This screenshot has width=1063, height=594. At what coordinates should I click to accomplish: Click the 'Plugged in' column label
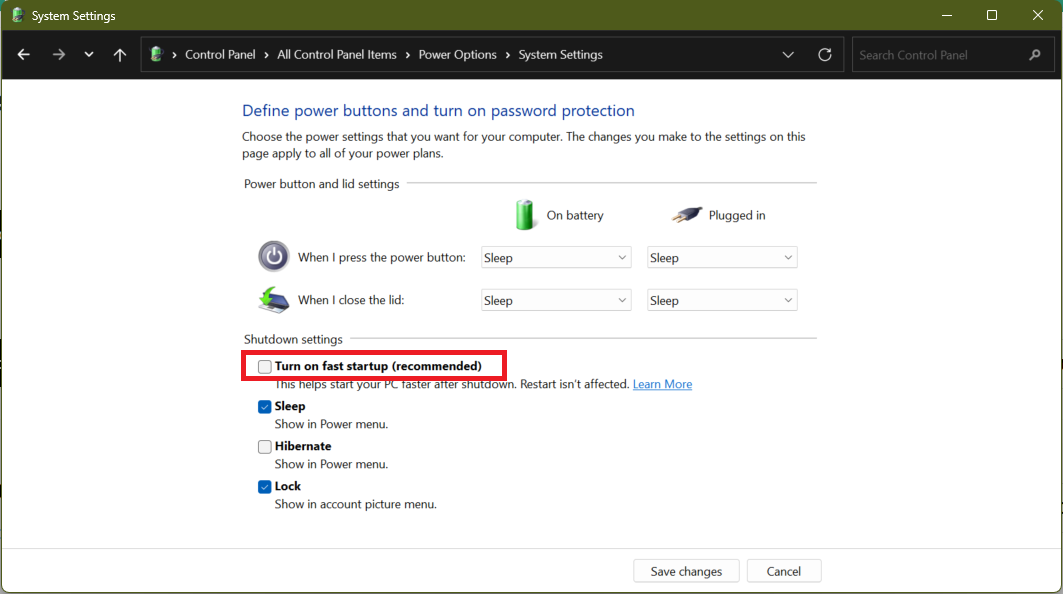point(737,216)
